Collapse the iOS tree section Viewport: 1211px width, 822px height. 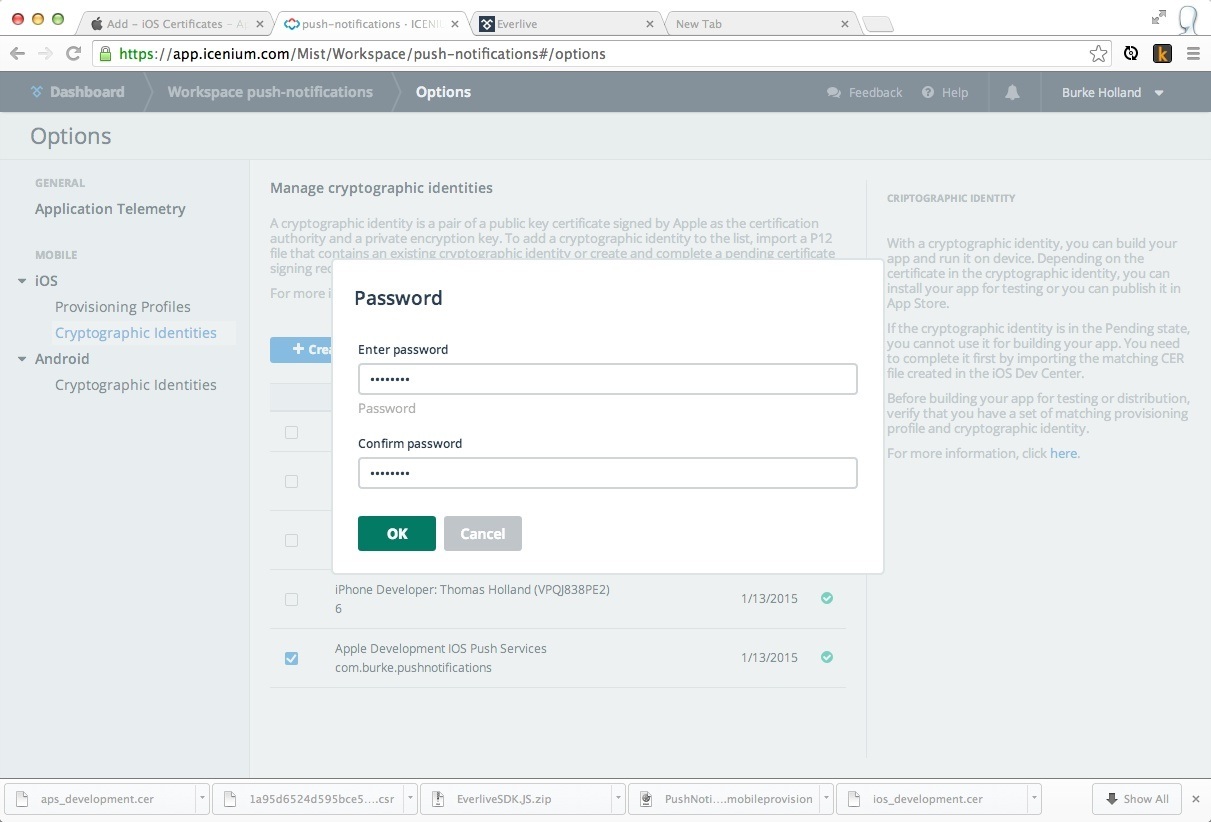pyautogui.click(x=22, y=281)
